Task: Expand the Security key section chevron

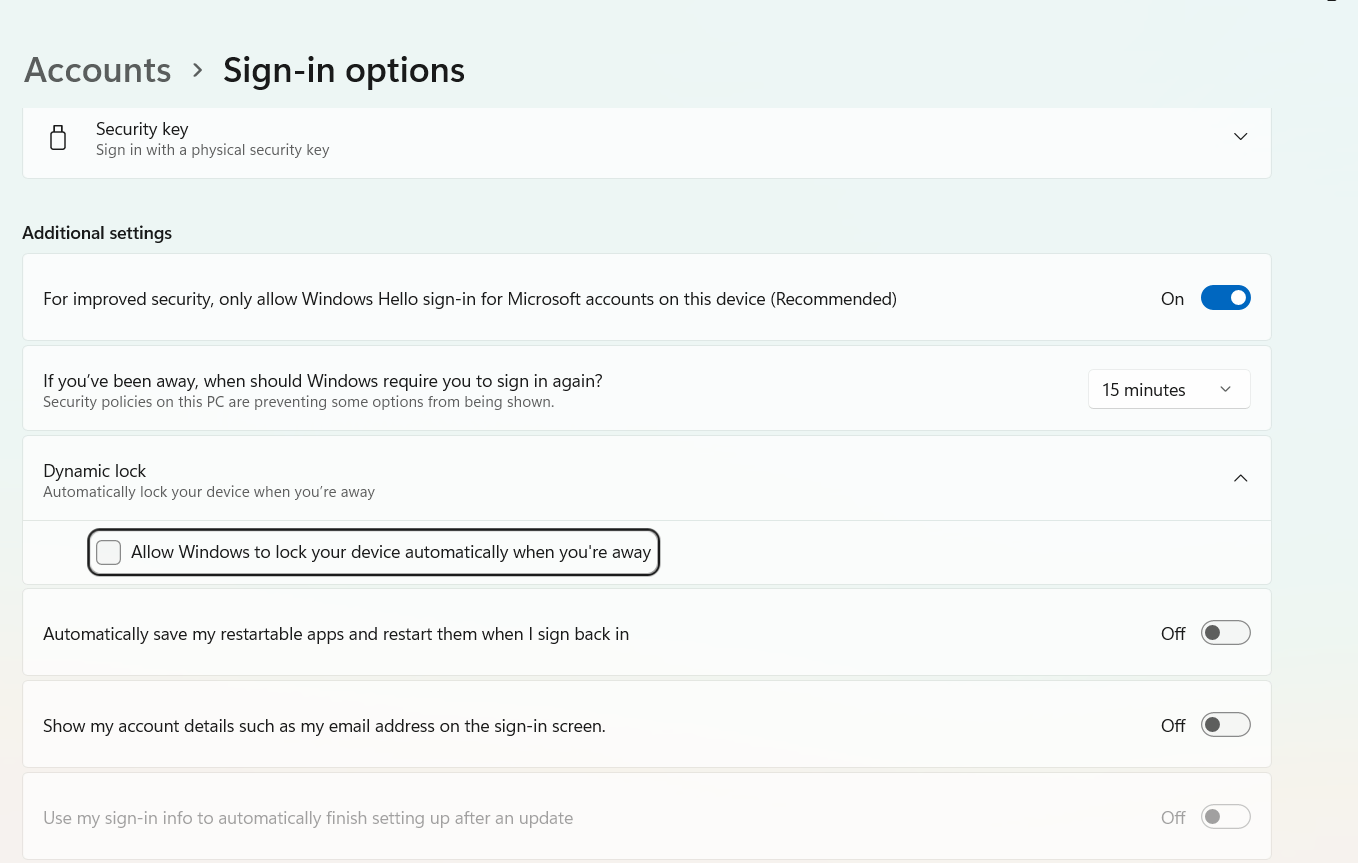Action: click(x=1240, y=136)
